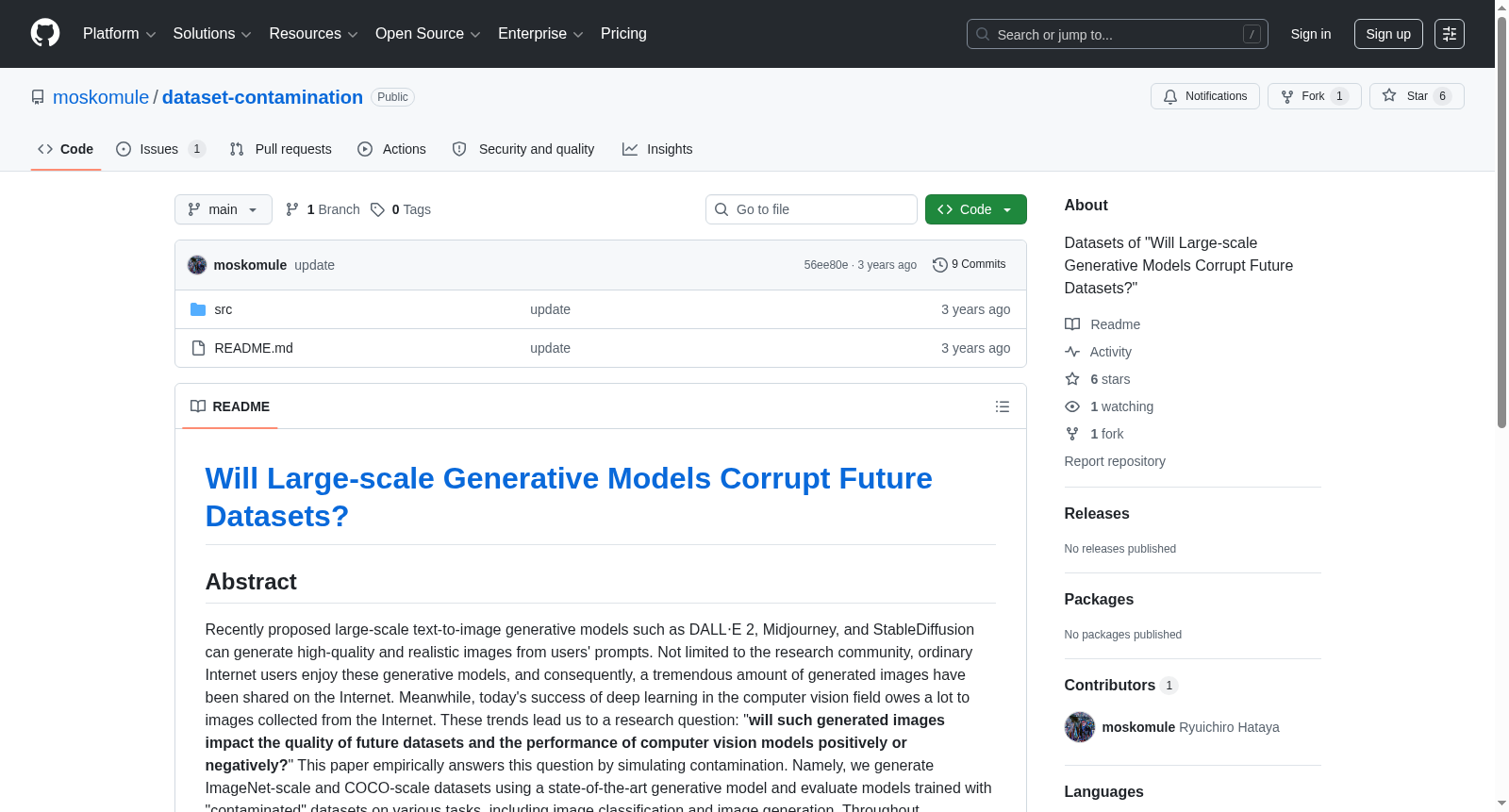The width and height of the screenshot is (1509, 812).
Task: Click the moskomule contributor name link
Action: click(x=1138, y=727)
